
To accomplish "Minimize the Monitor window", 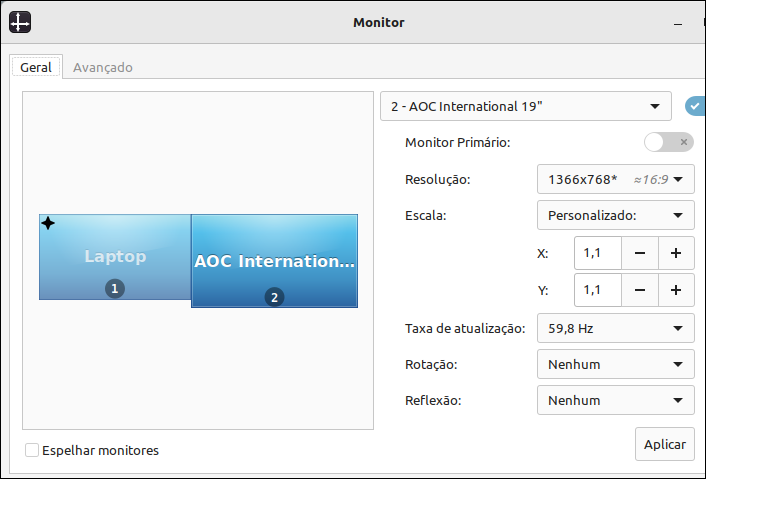I will 678,23.
